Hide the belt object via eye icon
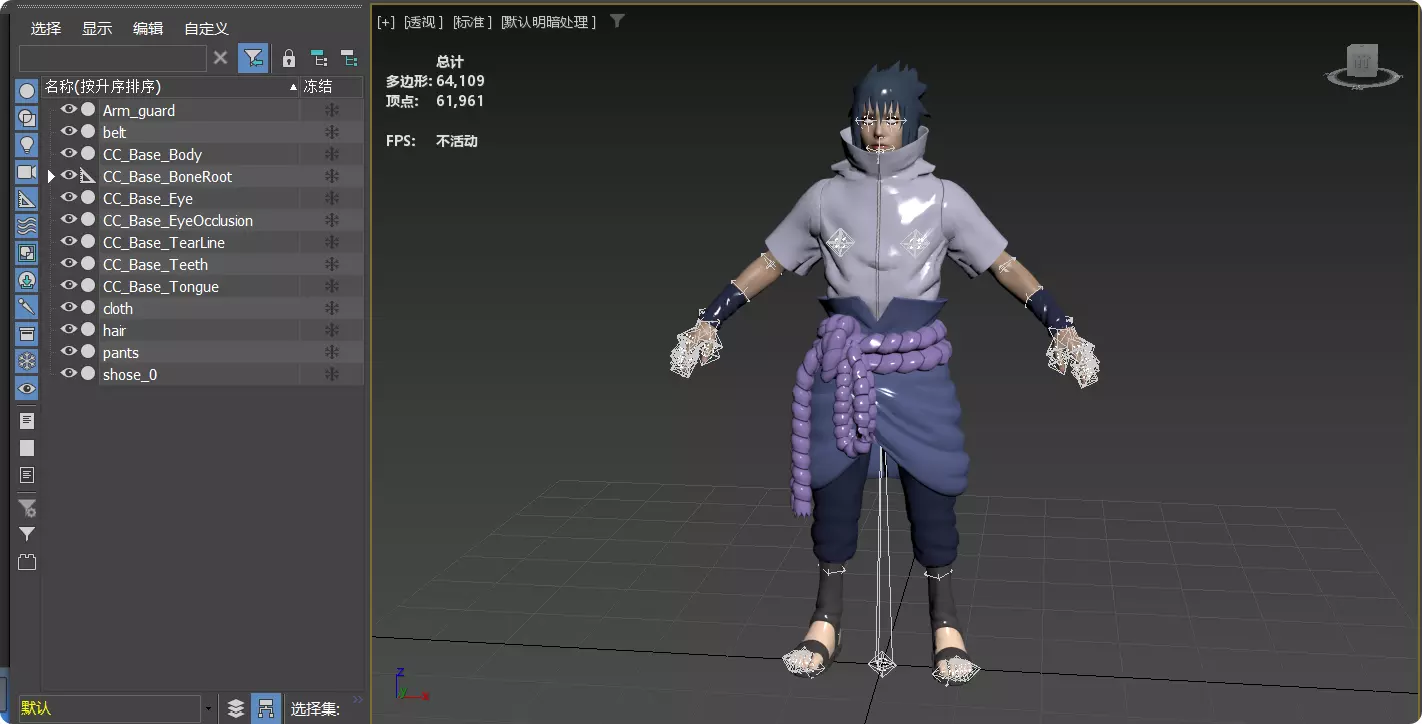Screen dimensions: 1422x724 click(68, 132)
